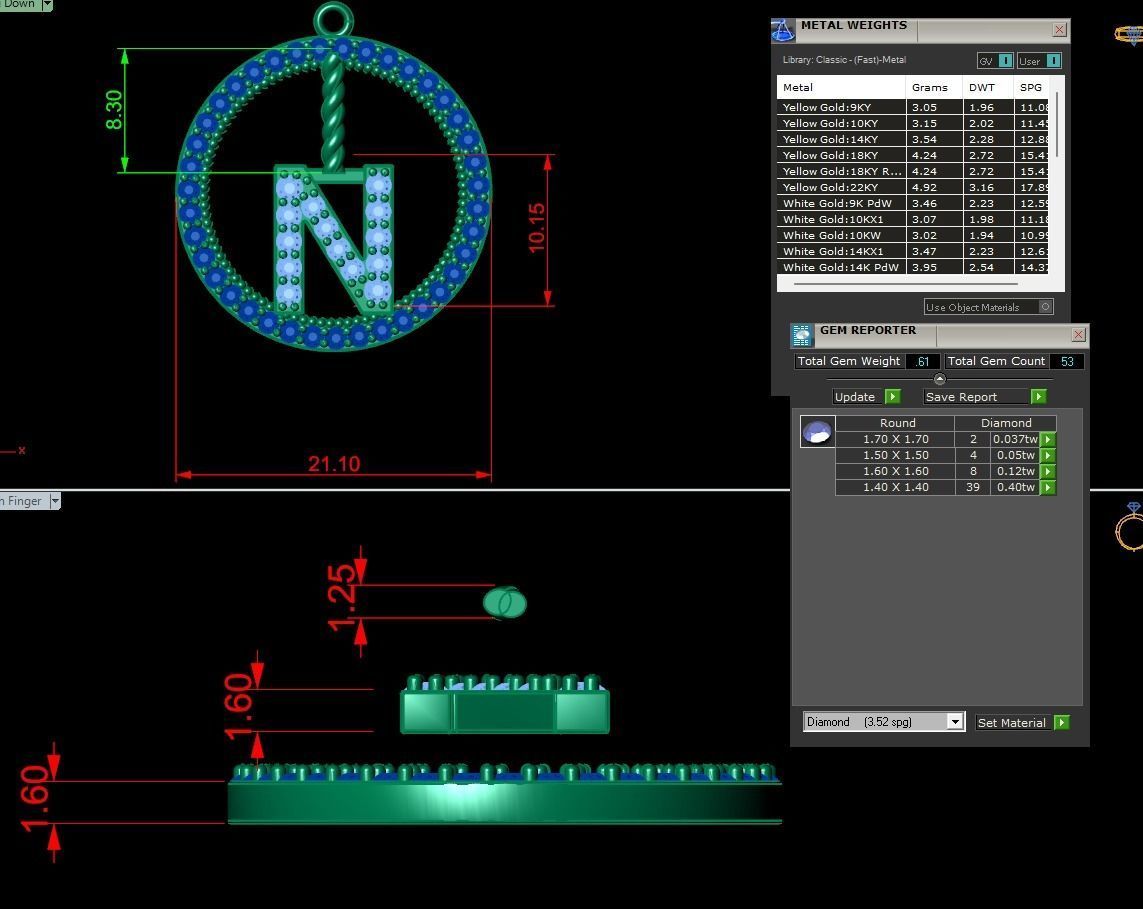Close the Metal Weights panel
This screenshot has height=909, width=1143.
tap(1059, 30)
